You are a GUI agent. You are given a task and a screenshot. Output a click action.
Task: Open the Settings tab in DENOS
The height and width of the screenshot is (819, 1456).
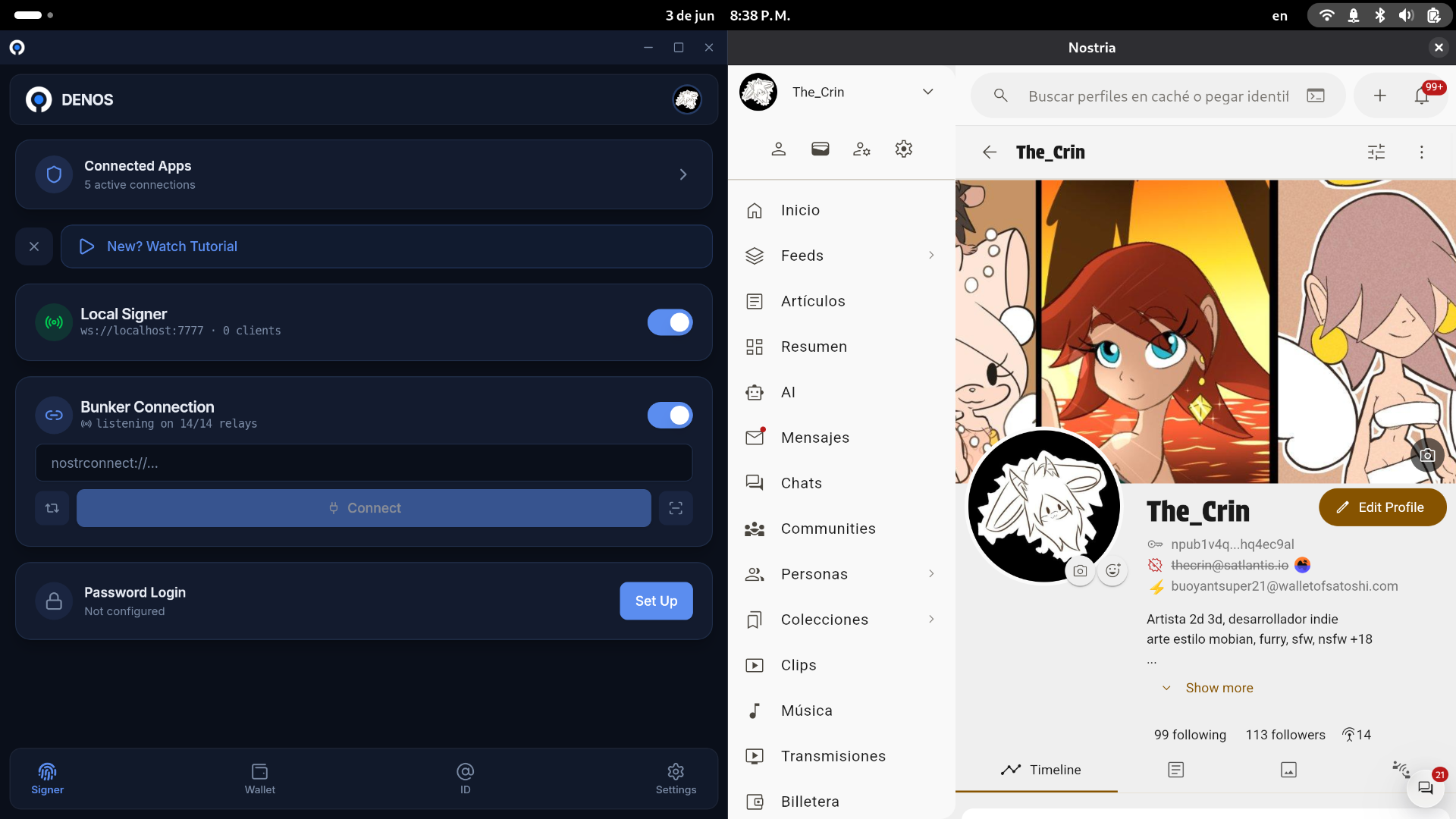click(676, 779)
